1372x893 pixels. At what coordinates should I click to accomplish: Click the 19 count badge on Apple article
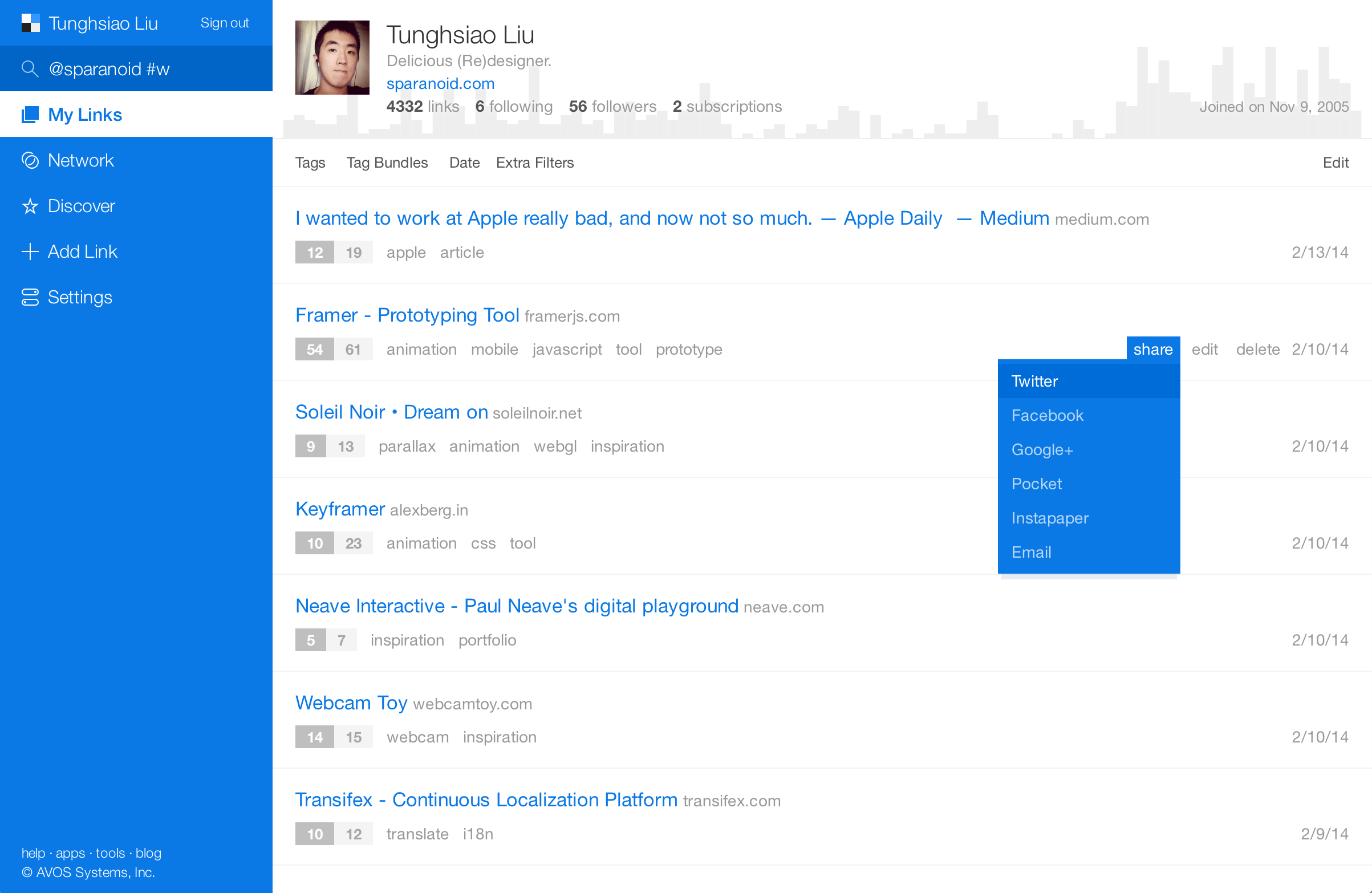click(354, 253)
